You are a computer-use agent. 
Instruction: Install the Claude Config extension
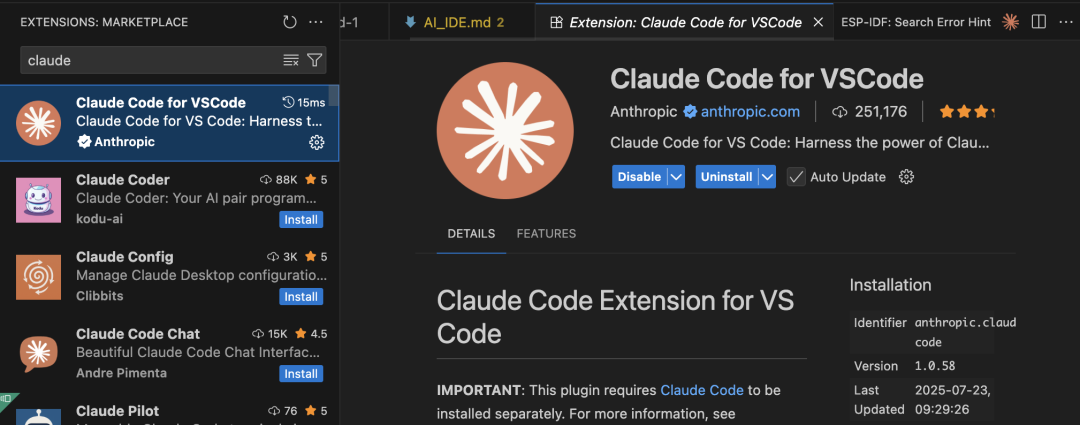pos(301,297)
